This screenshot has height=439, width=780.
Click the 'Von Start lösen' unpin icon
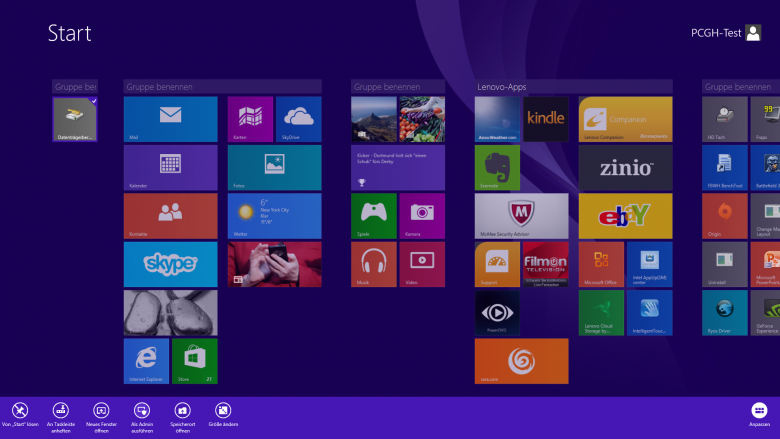[x=20, y=411]
